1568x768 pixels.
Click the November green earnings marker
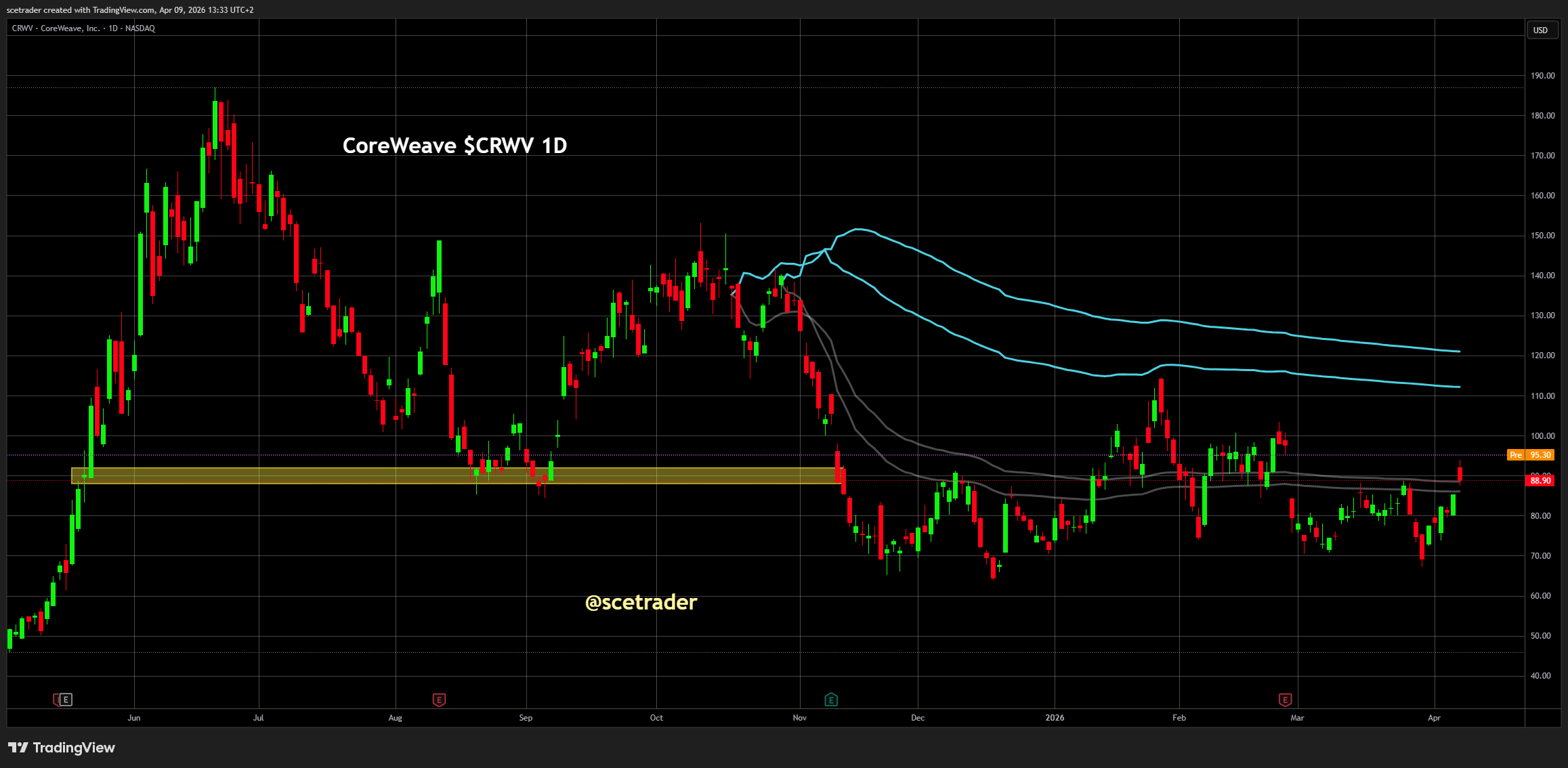[x=831, y=700]
